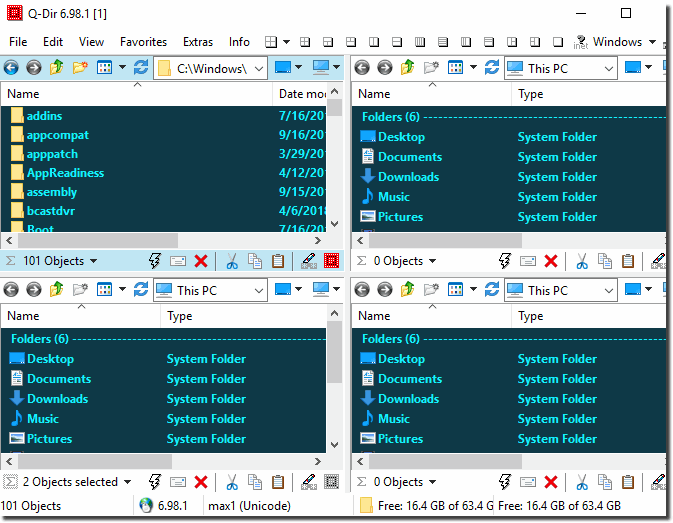
Task: Refresh the top-right This PC pane
Action: [x=492, y=67]
